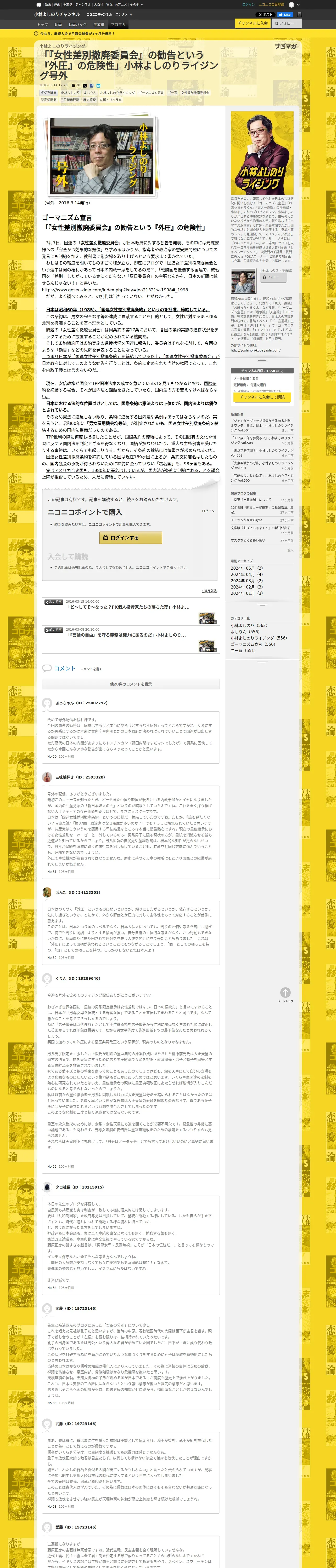
Task: Click the 小林よしのりチャンネル header title
Action: (57, 14)
